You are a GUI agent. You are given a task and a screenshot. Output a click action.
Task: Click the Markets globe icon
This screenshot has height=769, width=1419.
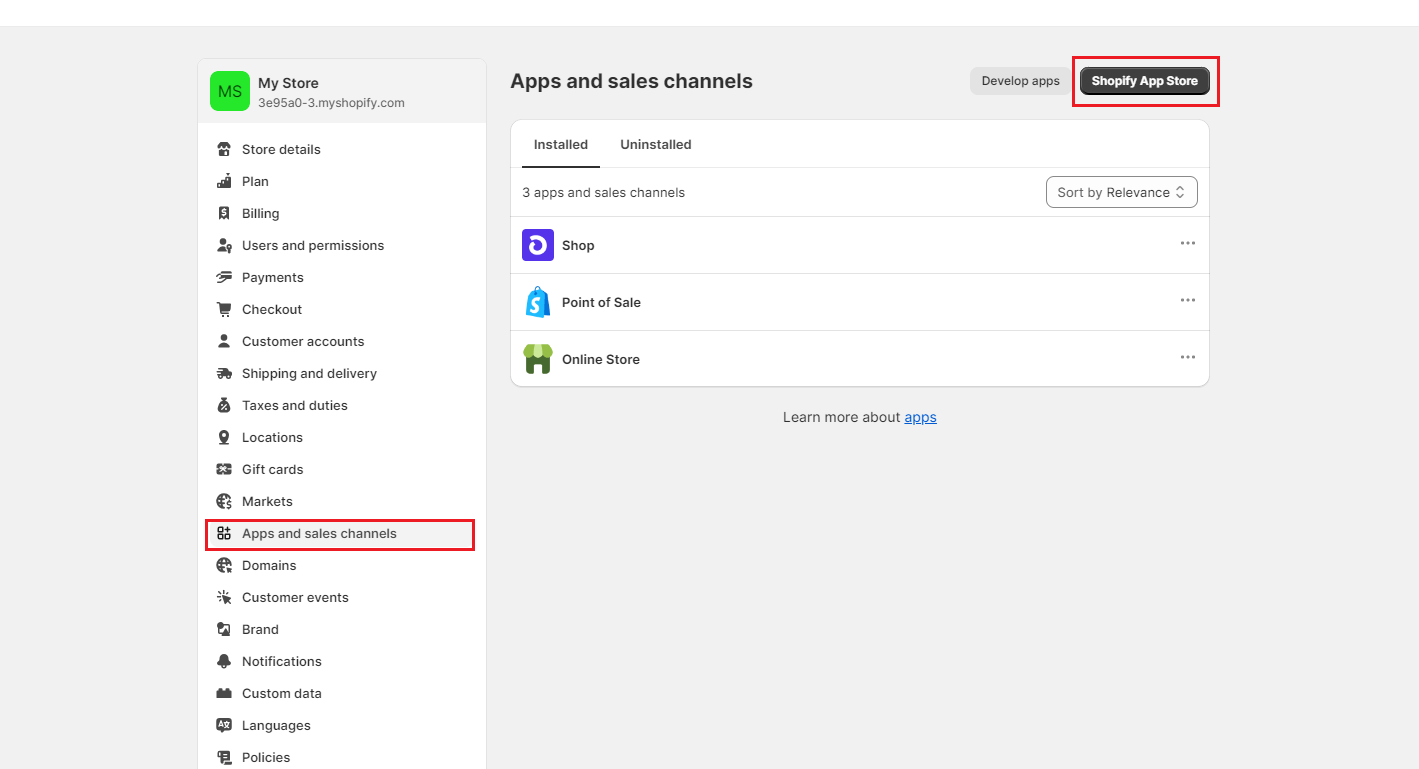click(224, 501)
